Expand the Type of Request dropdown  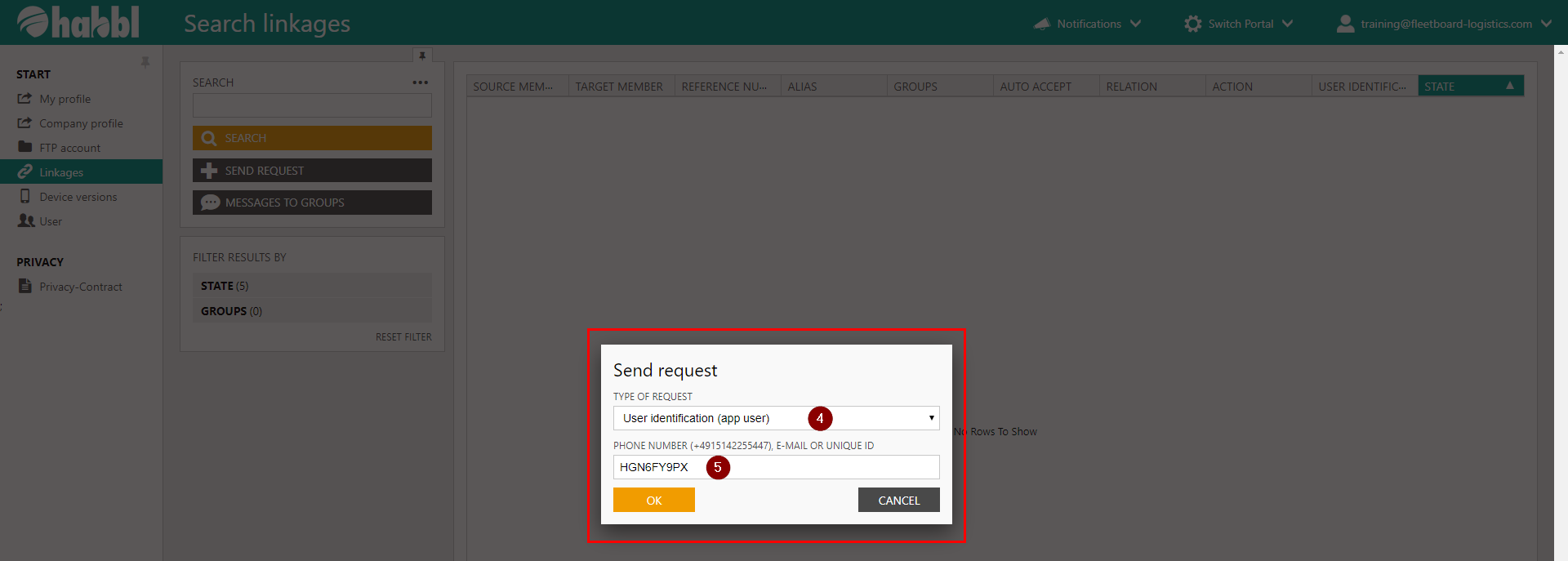(776, 418)
